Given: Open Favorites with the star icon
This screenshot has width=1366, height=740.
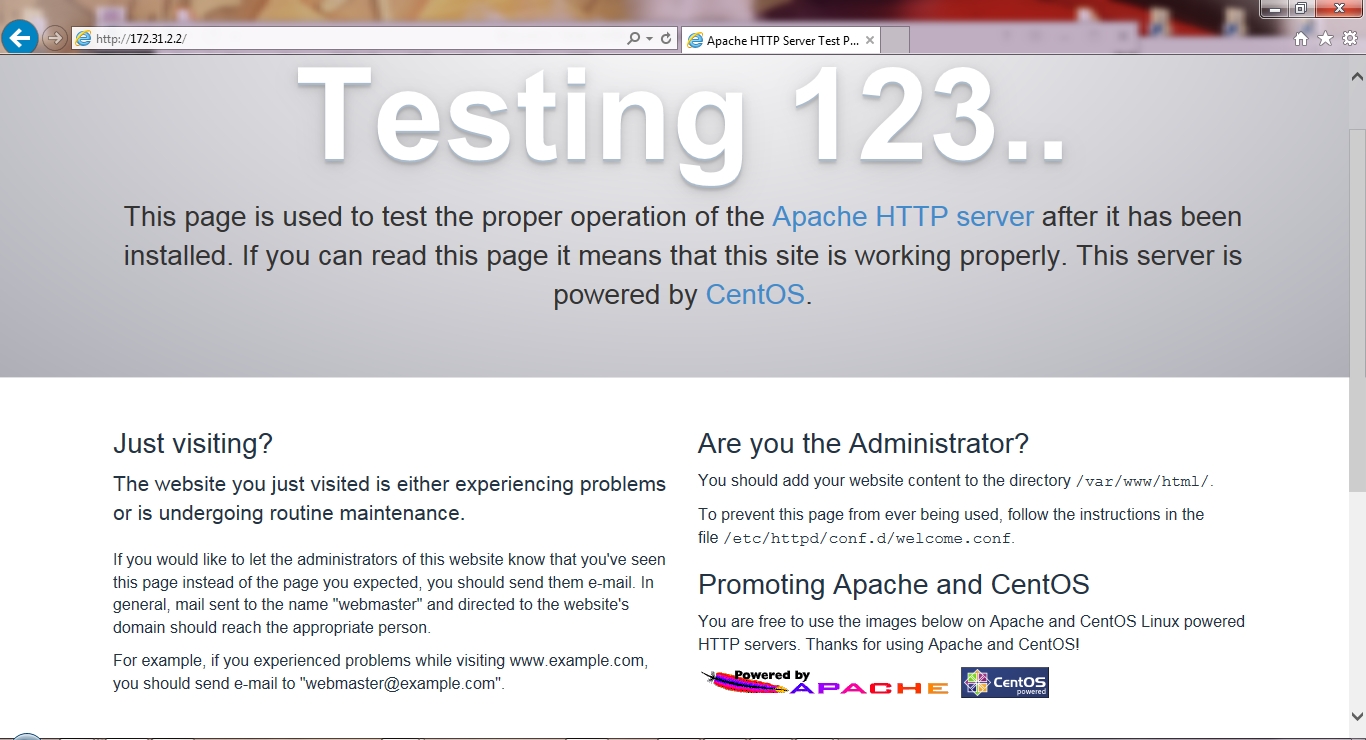Looking at the screenshot, I should pyautogui.click(x=1325, y=39).
